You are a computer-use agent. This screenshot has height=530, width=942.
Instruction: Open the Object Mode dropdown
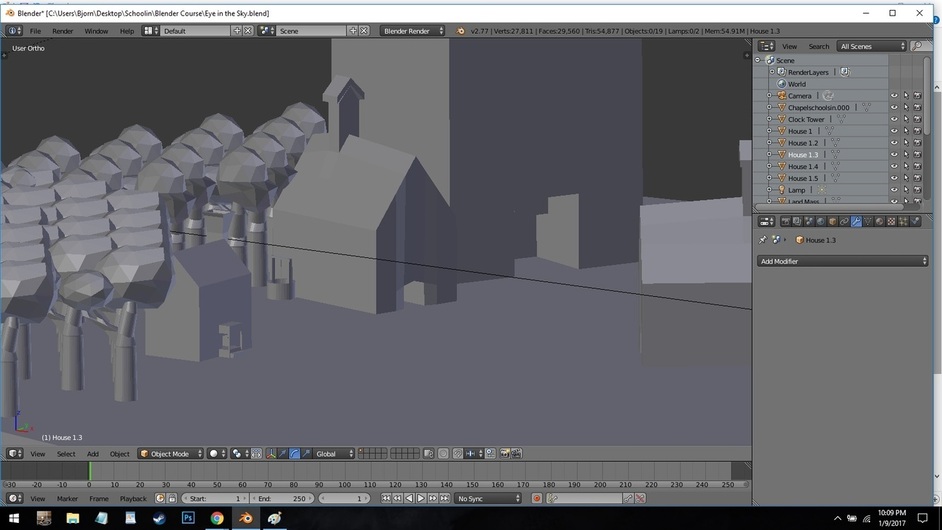tap(171, 454)
